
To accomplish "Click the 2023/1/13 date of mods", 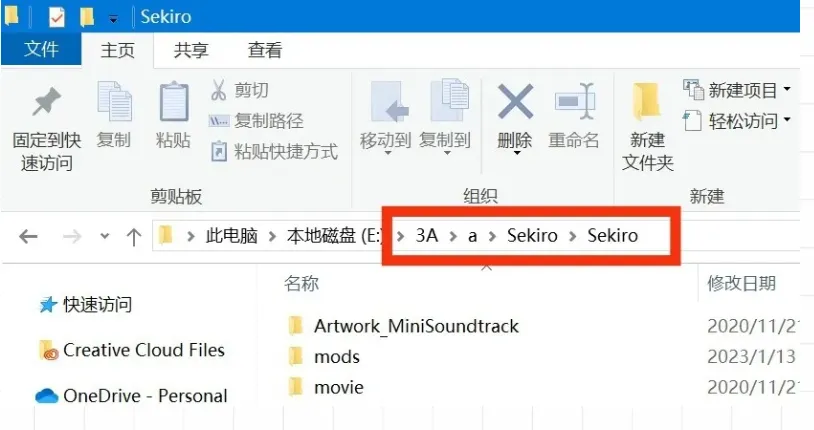I will pyautogui.click(x=751, y=357).
